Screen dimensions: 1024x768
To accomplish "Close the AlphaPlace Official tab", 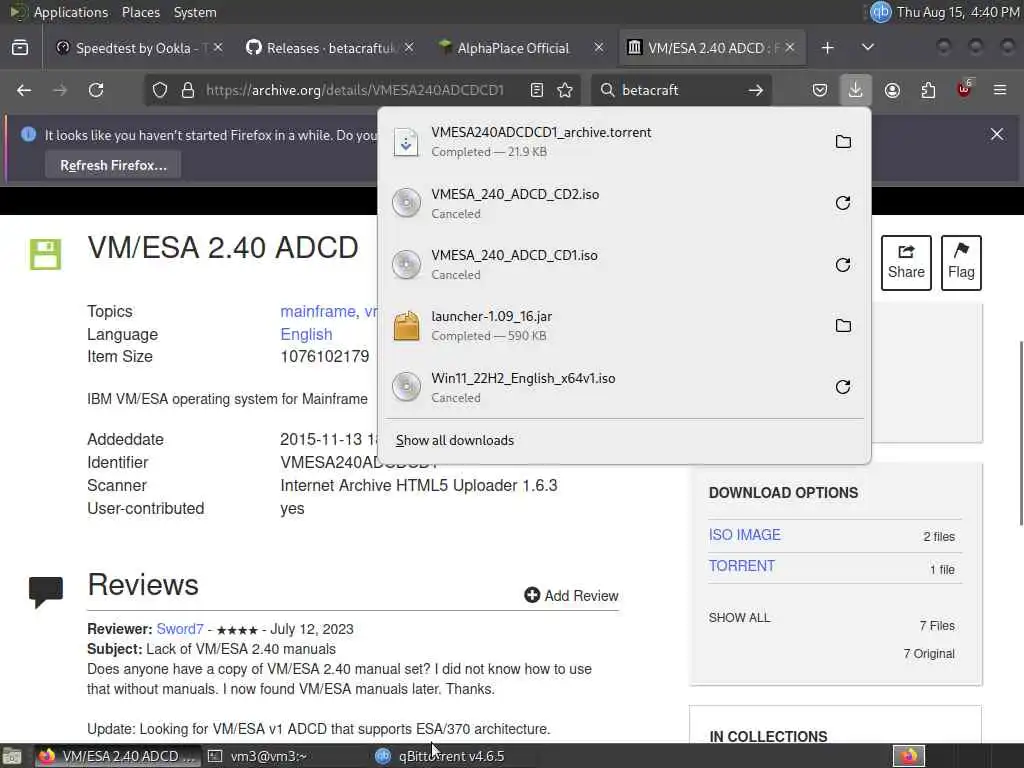I will pos(598,48).
